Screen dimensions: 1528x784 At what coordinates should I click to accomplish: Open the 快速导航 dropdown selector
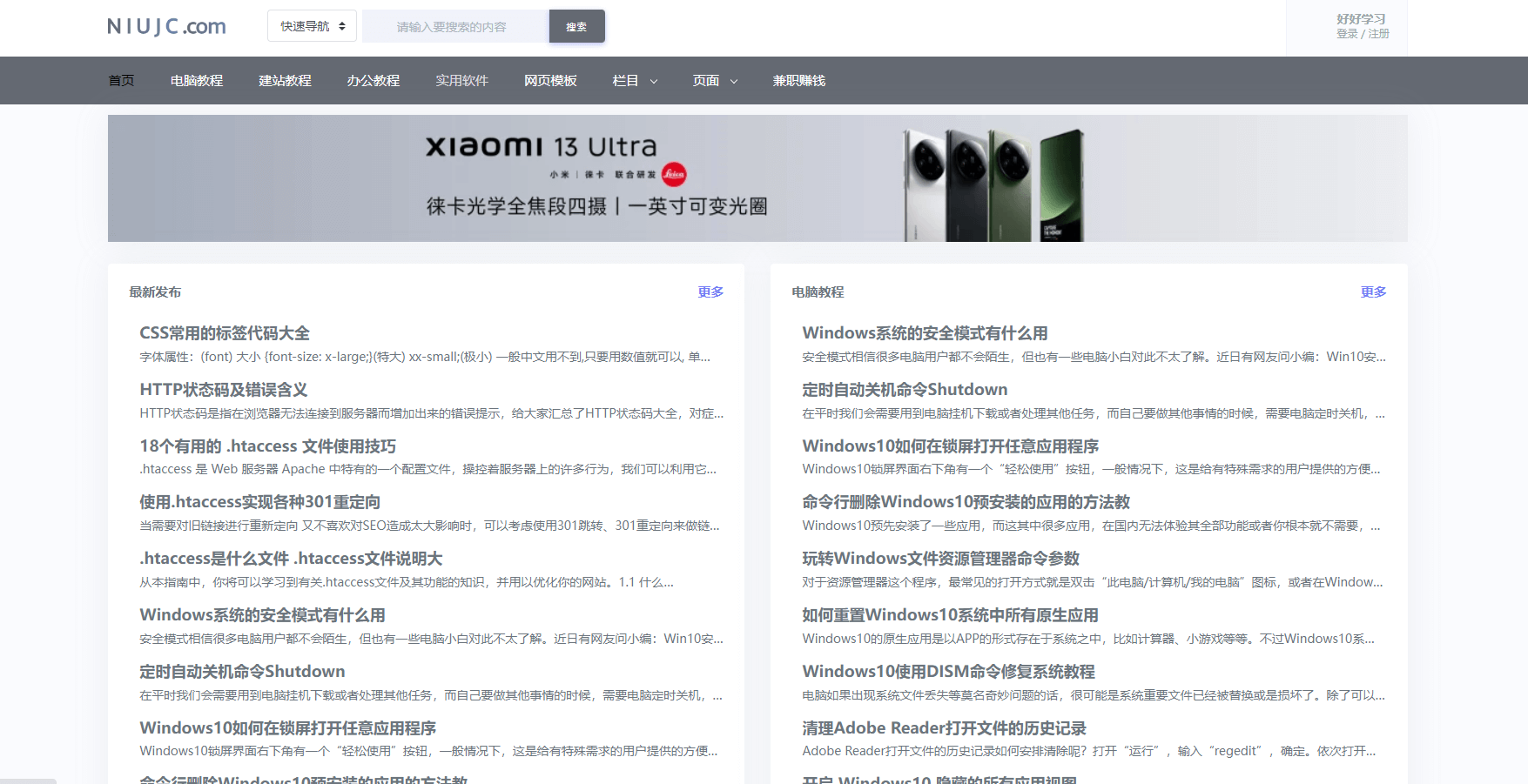coord(313,26)
